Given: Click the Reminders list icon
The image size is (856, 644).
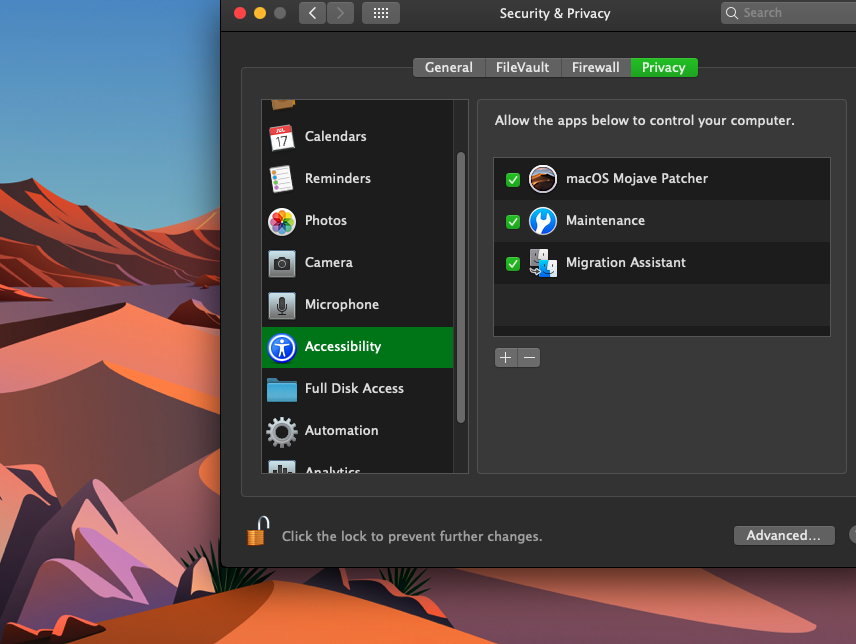Looking at the screenshot, I should pos(282,179).
